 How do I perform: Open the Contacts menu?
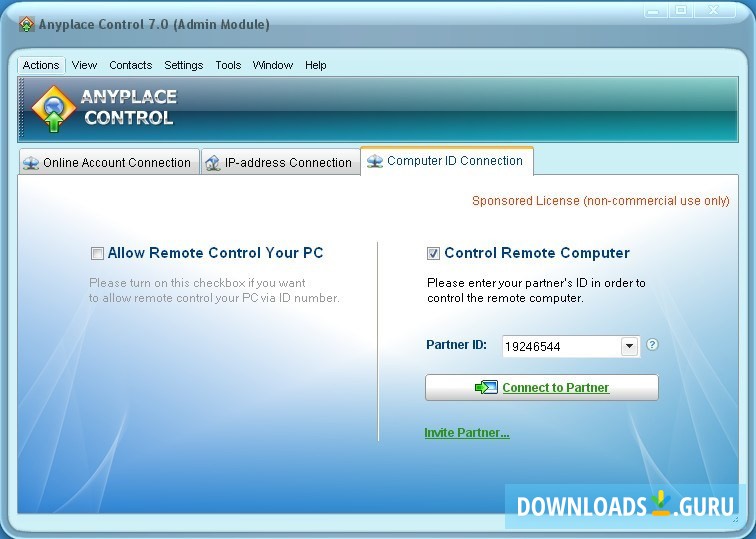pos(130,65)
